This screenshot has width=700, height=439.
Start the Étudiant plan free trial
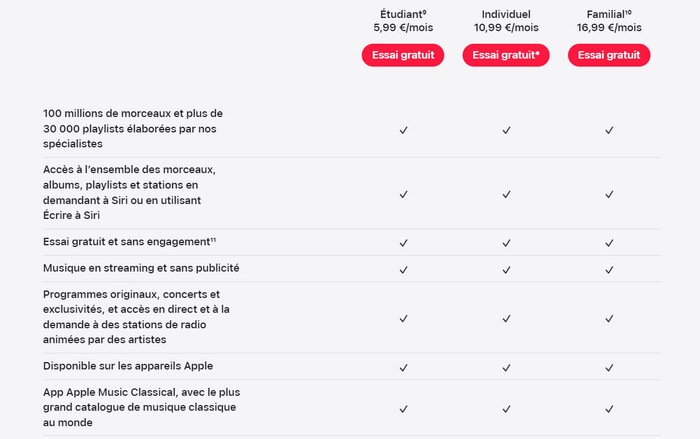coord(403,55)
